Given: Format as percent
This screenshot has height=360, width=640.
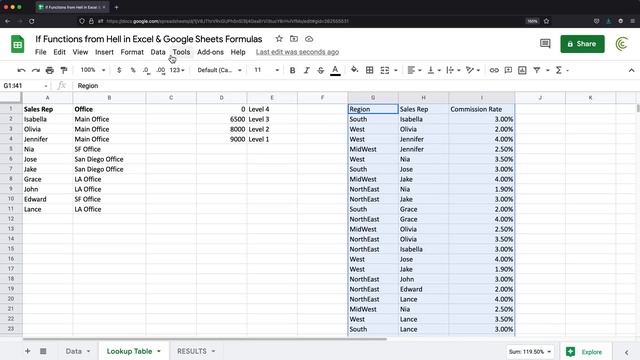Looking at the screenshot, I should click(133, 70).
